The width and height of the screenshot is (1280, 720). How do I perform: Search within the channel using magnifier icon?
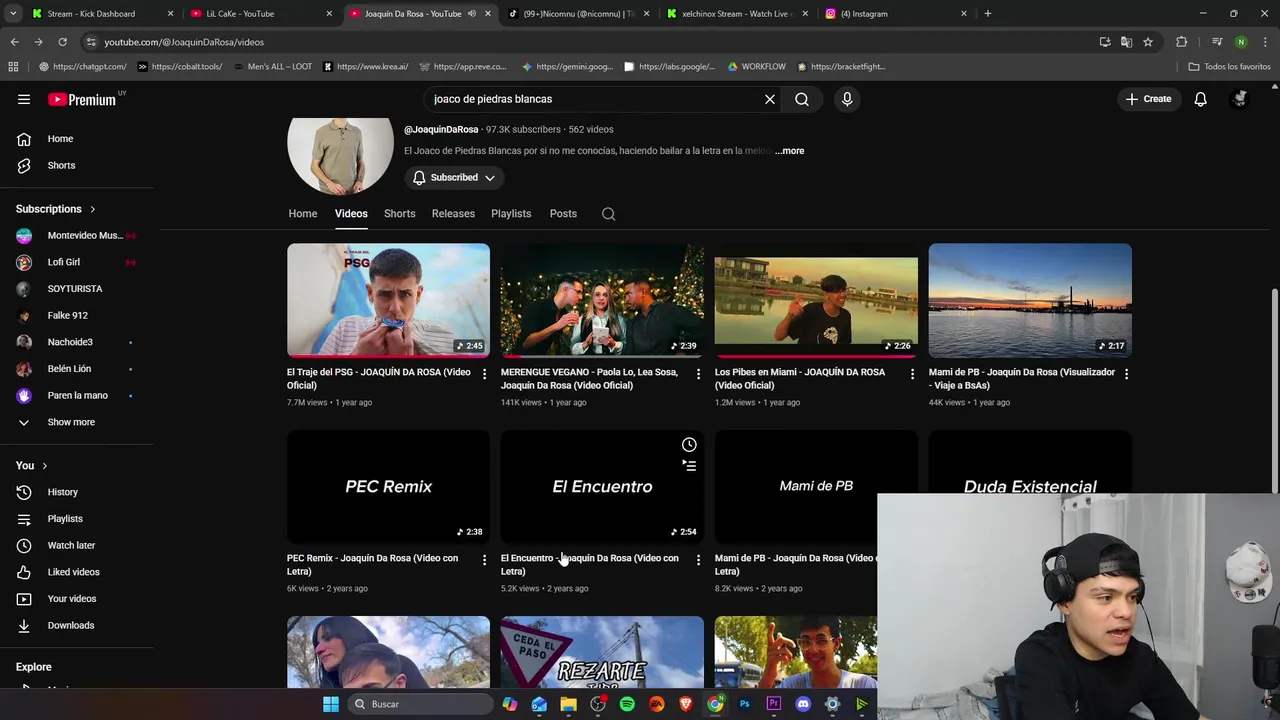pyautogui.click(x=608, y=214)
